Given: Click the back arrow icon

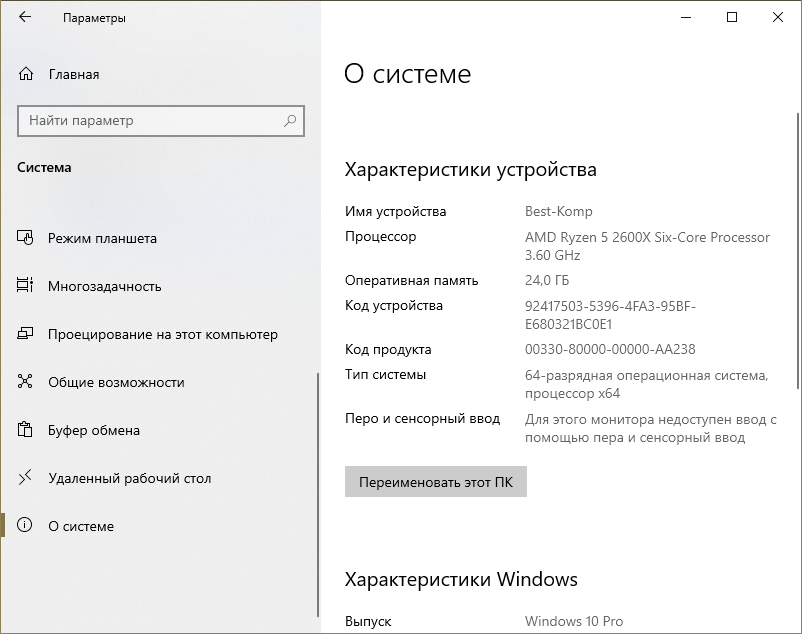Looking at the screenshot, I should 25,17.
